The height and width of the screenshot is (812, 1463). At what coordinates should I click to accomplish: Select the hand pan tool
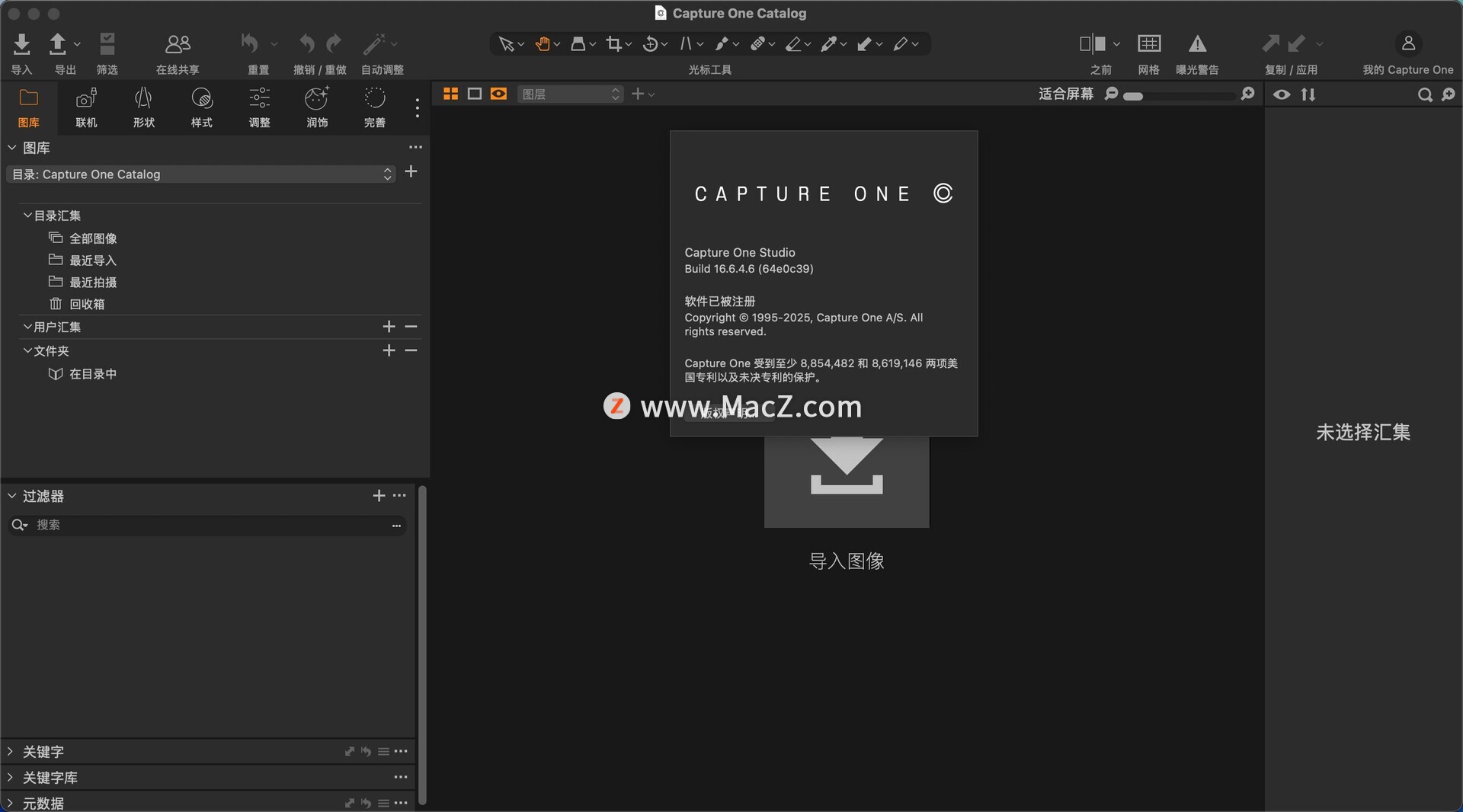543,44
